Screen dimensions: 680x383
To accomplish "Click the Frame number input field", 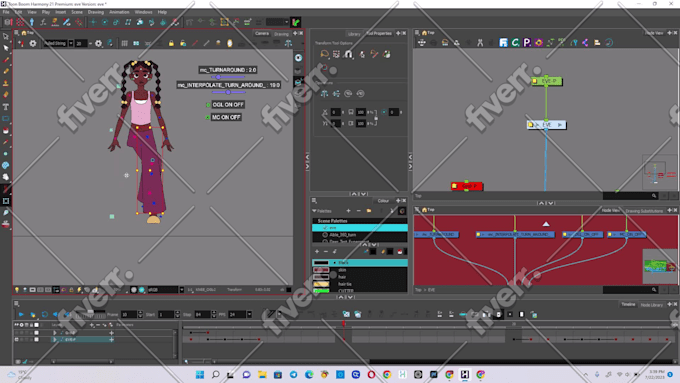I will 129,314.
